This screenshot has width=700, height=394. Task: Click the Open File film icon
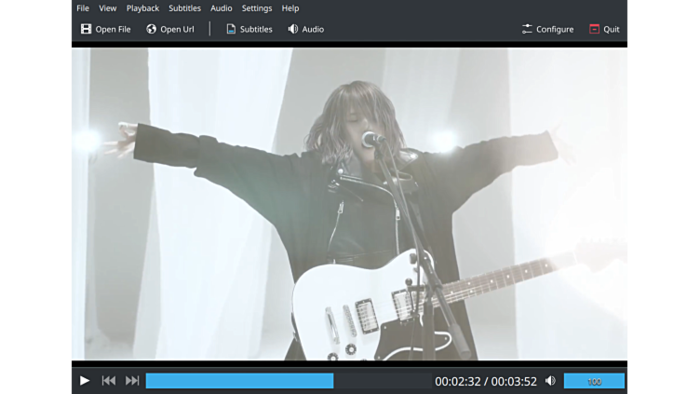click(x=86, y=29)
